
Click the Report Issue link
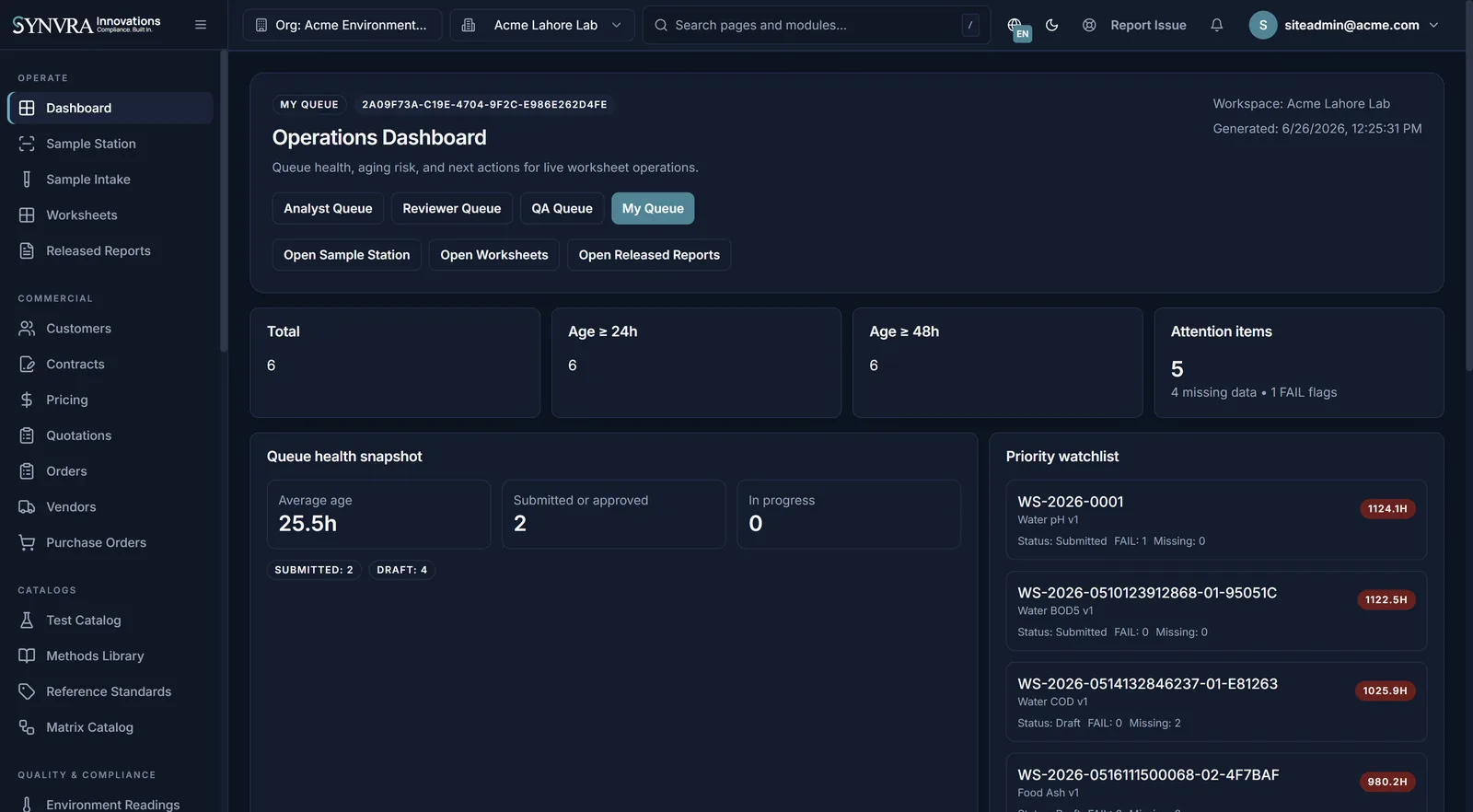[x=1134, y=25]
